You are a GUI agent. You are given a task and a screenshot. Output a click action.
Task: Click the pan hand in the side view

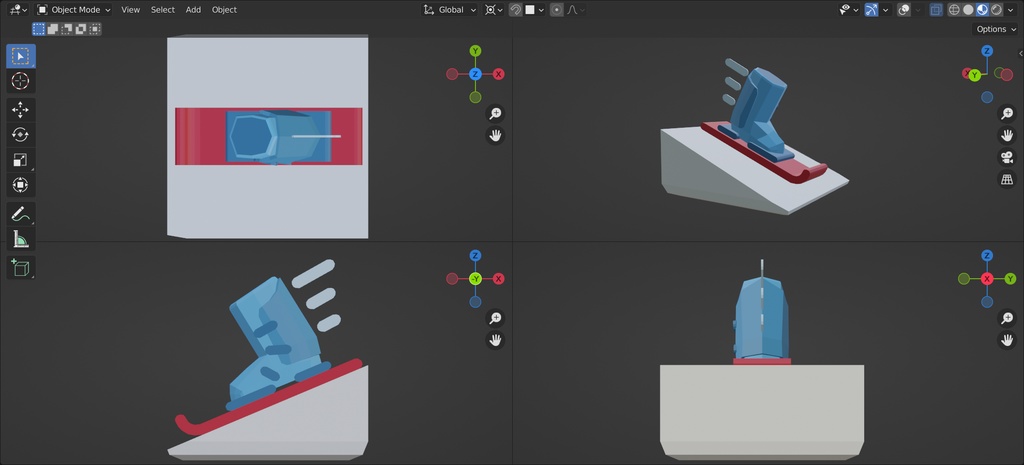[1007, 340]
